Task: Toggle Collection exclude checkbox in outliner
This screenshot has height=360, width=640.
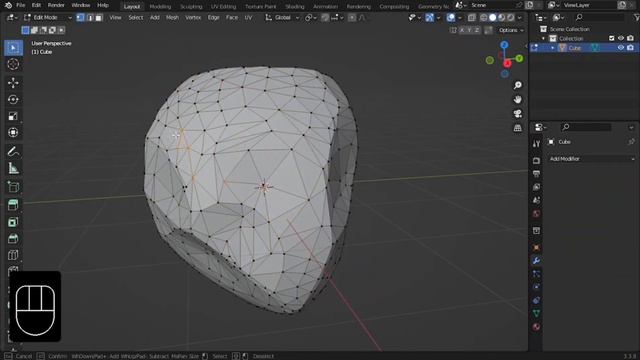Action: pyautogui.click(x=611, y=38)
